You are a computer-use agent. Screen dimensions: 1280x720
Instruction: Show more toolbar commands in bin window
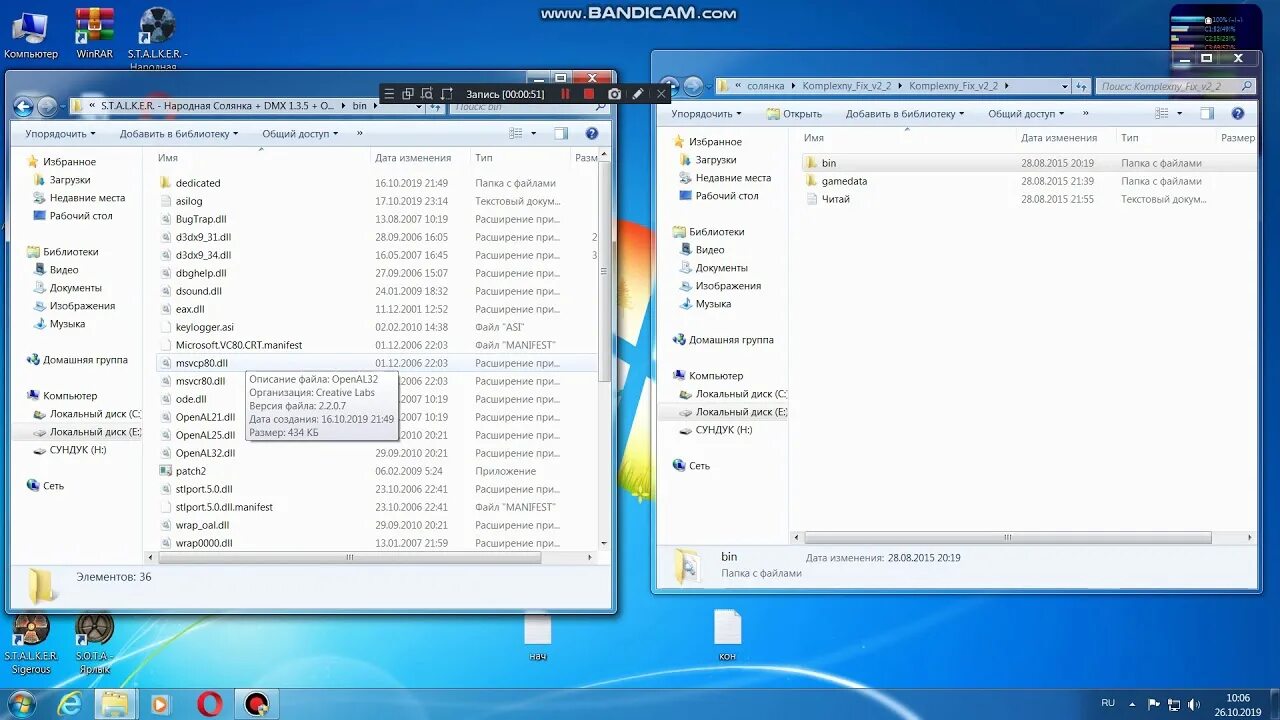coord(360,133)
